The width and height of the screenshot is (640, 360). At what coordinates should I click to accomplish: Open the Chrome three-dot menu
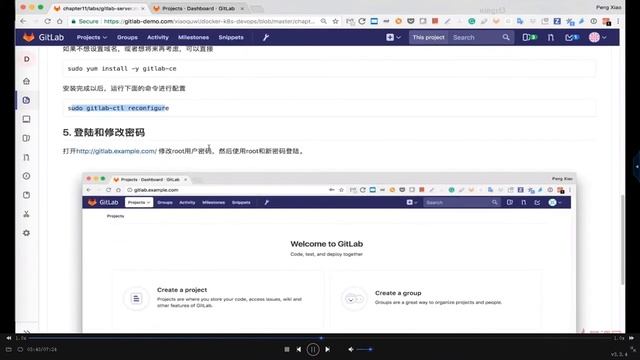pos(618,21)
